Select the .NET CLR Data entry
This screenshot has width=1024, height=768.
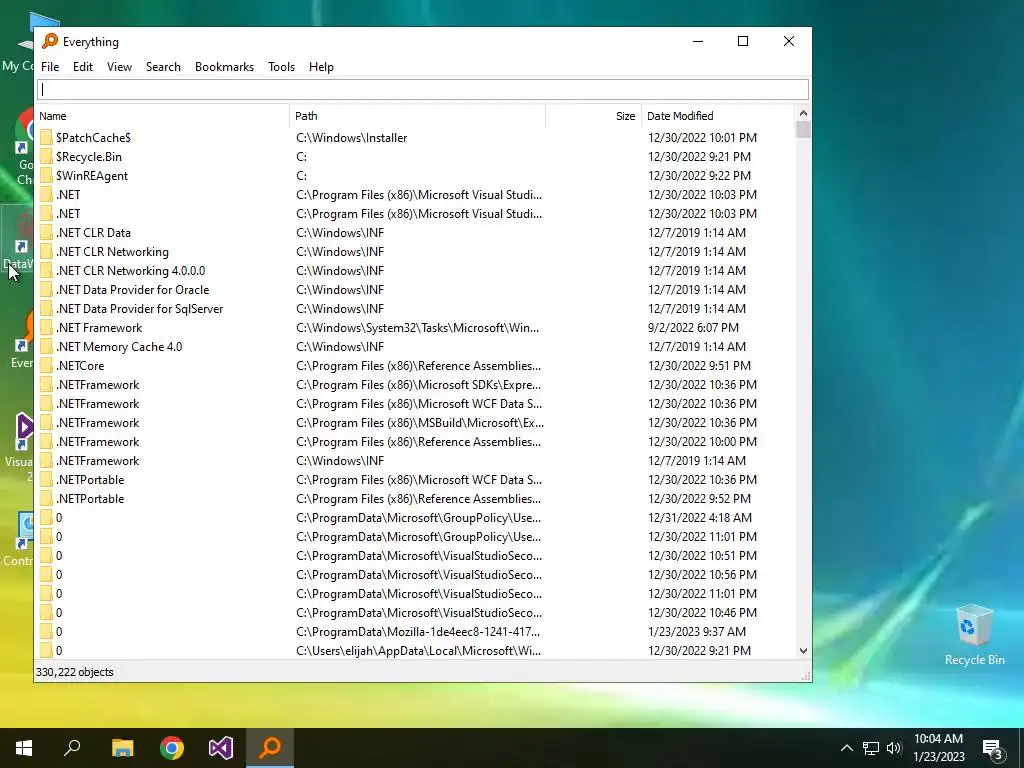[x=93, y=232]
